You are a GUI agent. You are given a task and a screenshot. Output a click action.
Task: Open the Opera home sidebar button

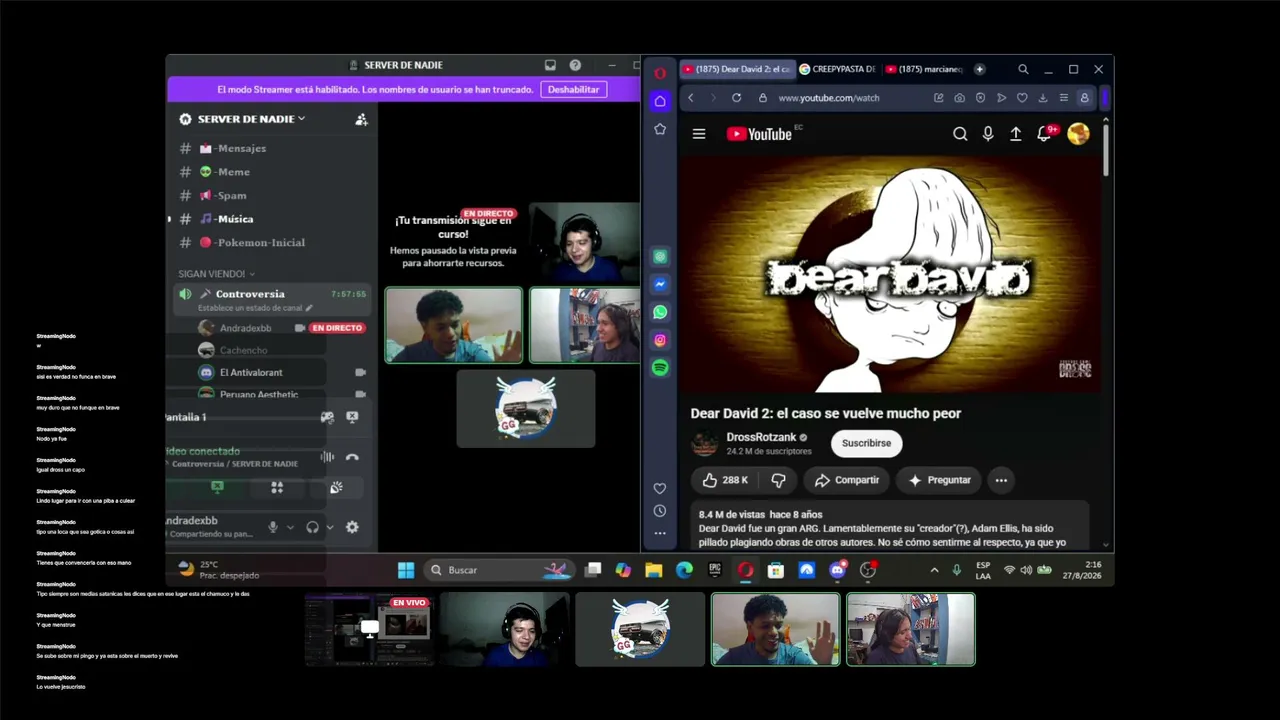[660, 101]
